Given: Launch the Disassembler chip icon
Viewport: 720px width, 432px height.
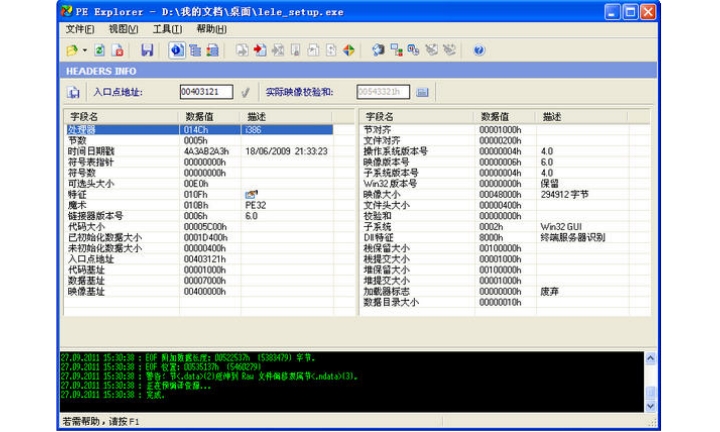Looking at the screenshot, I should 378,50.
